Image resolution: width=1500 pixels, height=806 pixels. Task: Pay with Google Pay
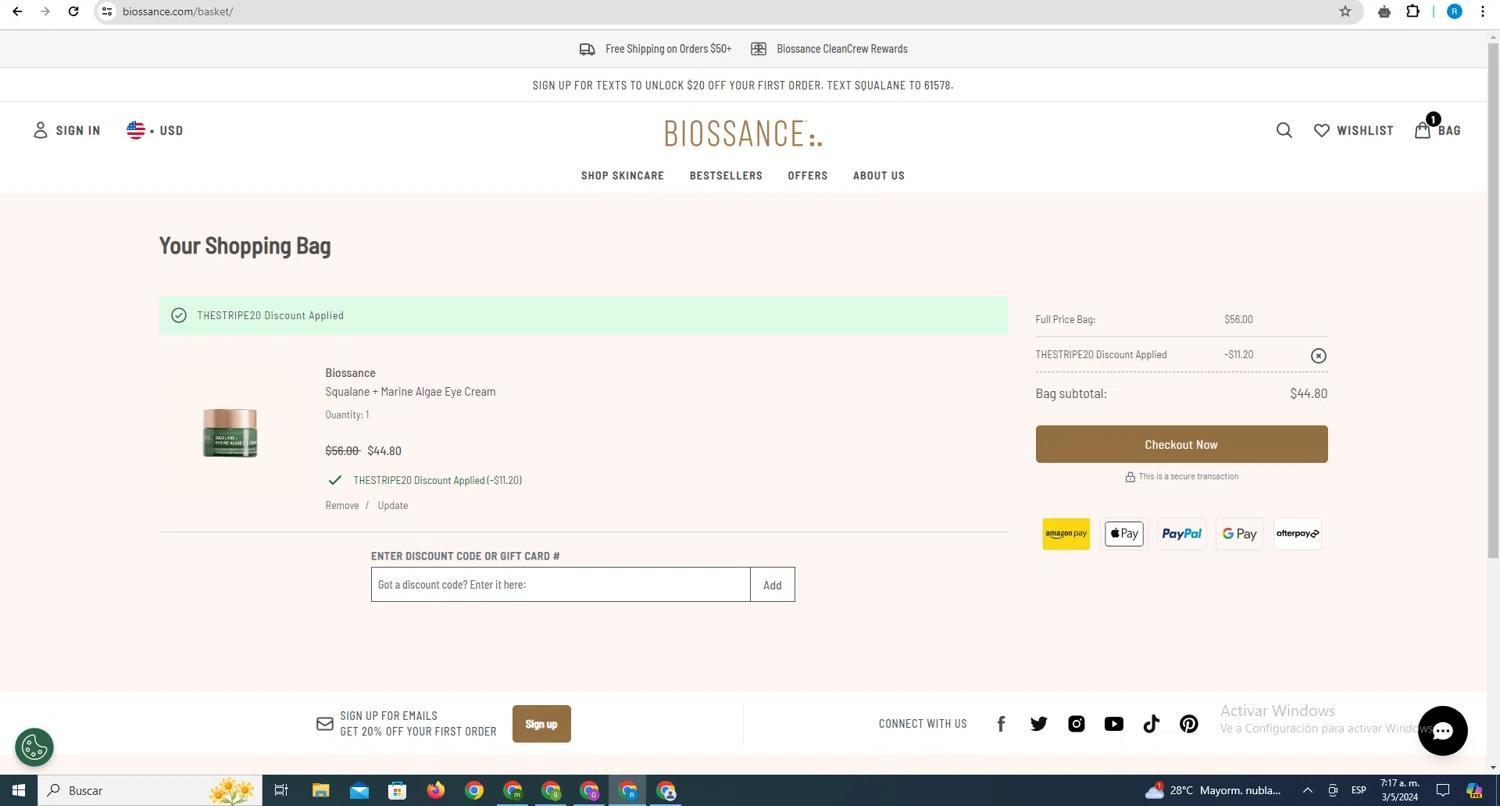point(1239,534)
